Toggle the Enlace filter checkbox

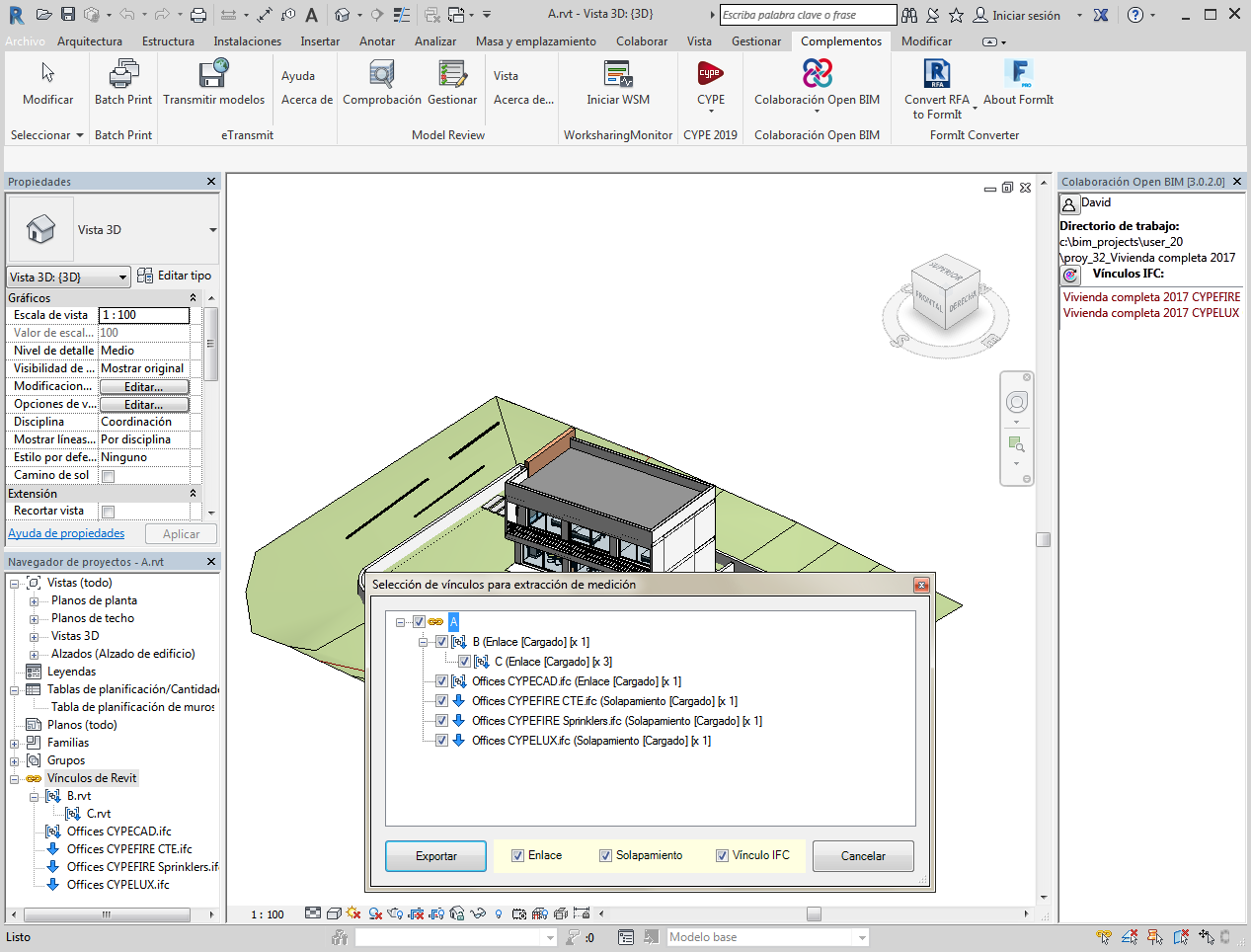point(517,856)
